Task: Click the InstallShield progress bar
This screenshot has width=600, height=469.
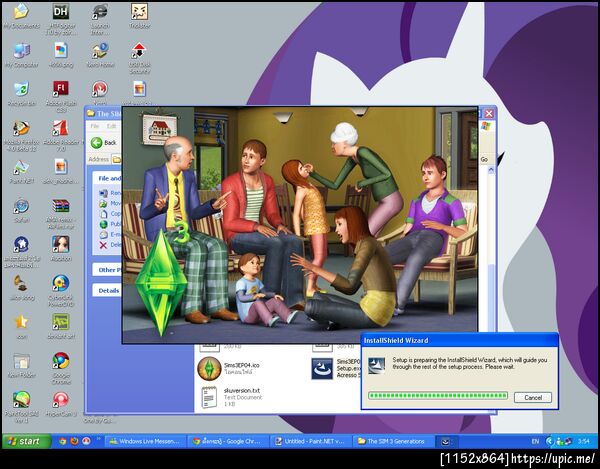Action: 438,396
